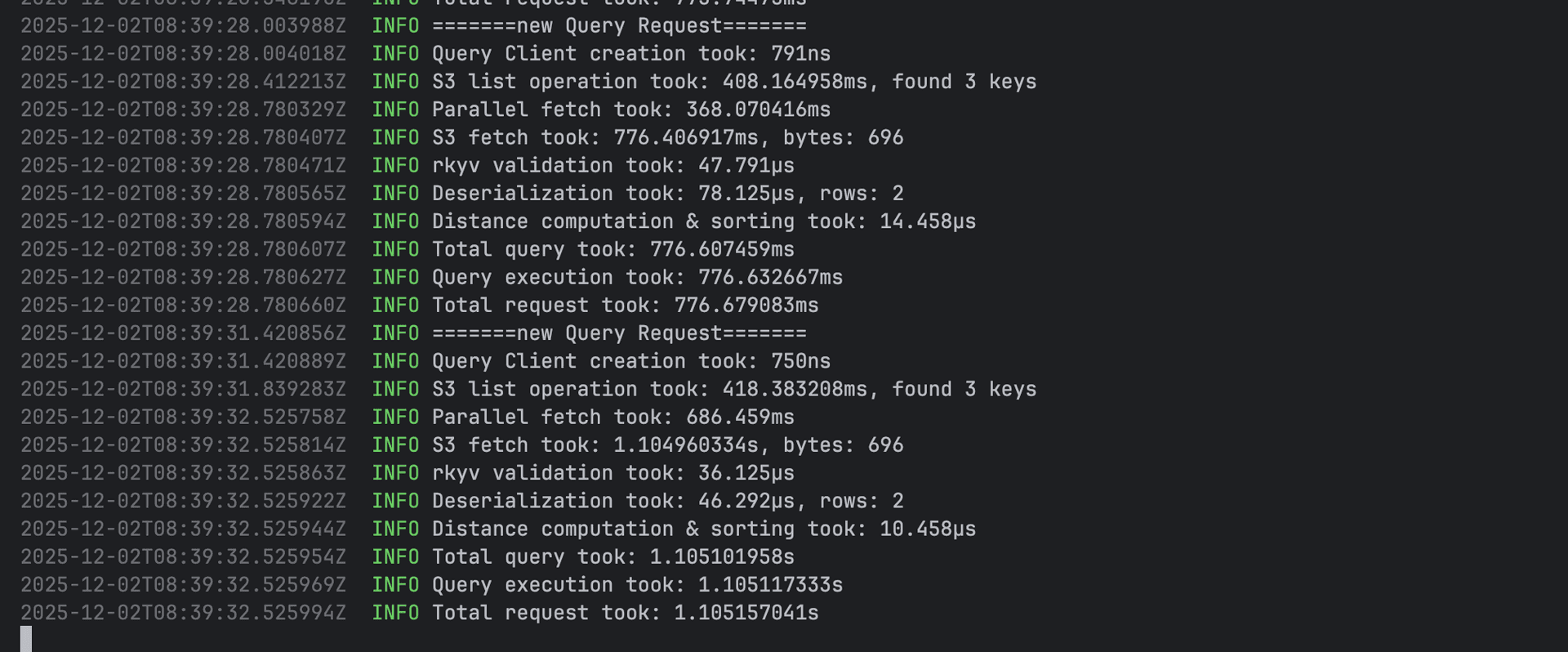Click the "Total query took: 776.607459ms" line
1568x652 pixels.
pyautogui.click(x=612, y=249)
